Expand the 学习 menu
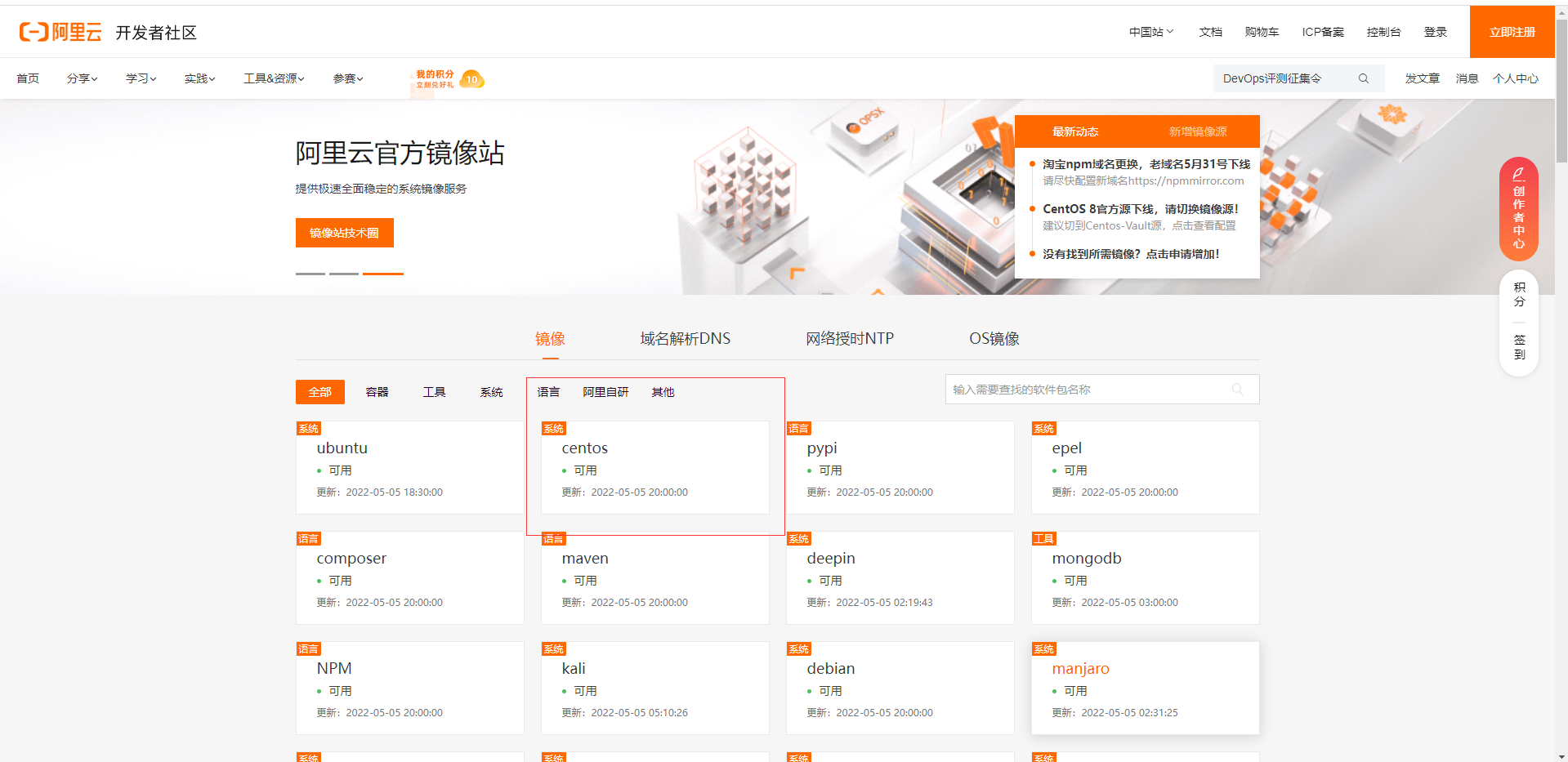The width and height of the screenshot is (1568, 762). coord(141,78)
